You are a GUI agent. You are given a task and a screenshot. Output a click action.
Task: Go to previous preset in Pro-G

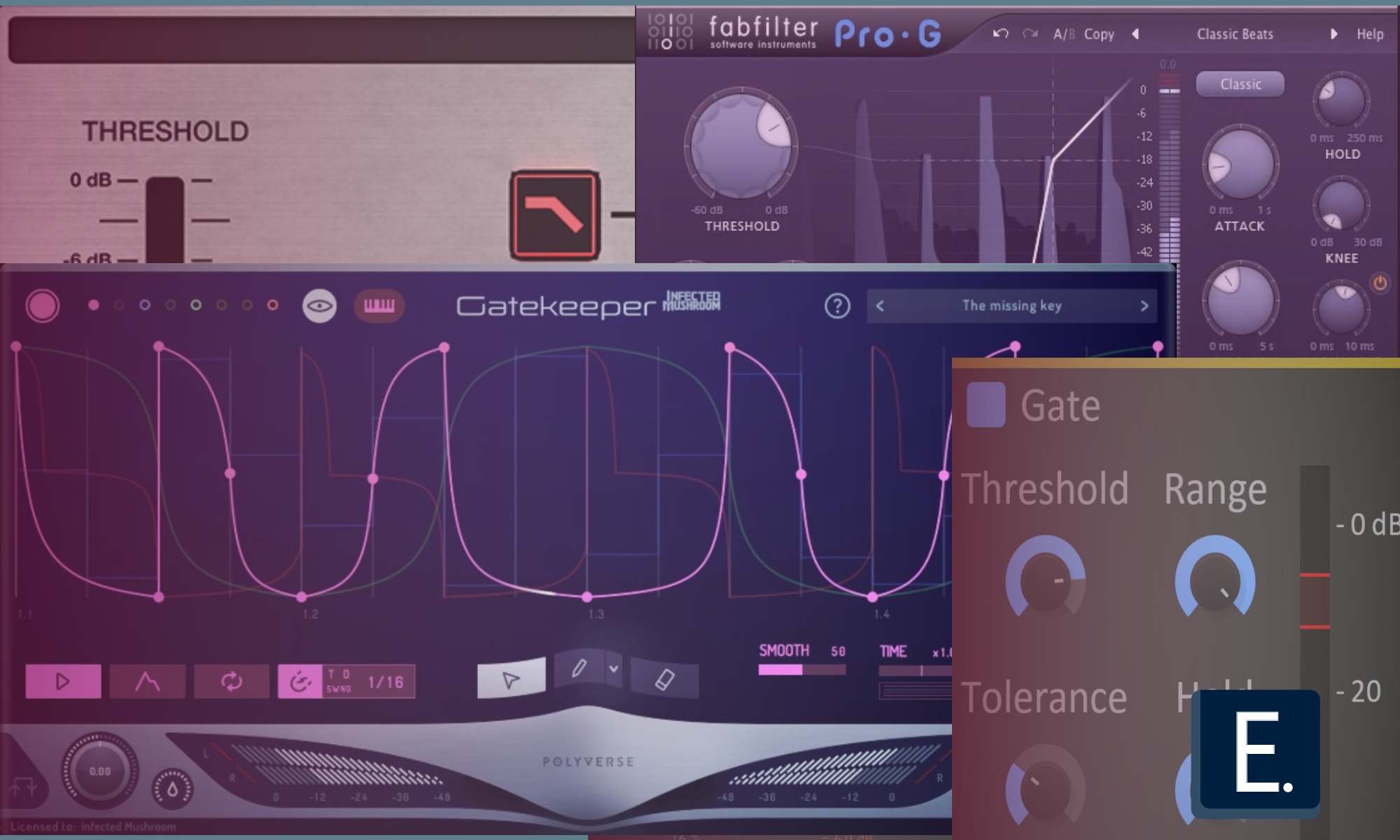[x=1135, y=34]
